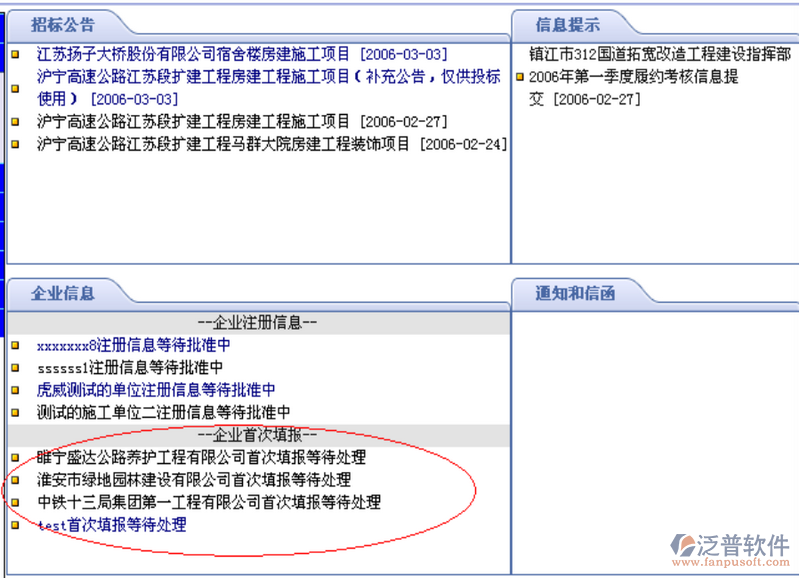The width and height of the screenshot is (800, 578).
Task: Click the bullet icon beside 虎威测试的单位 entry
Action: (15, 391)
